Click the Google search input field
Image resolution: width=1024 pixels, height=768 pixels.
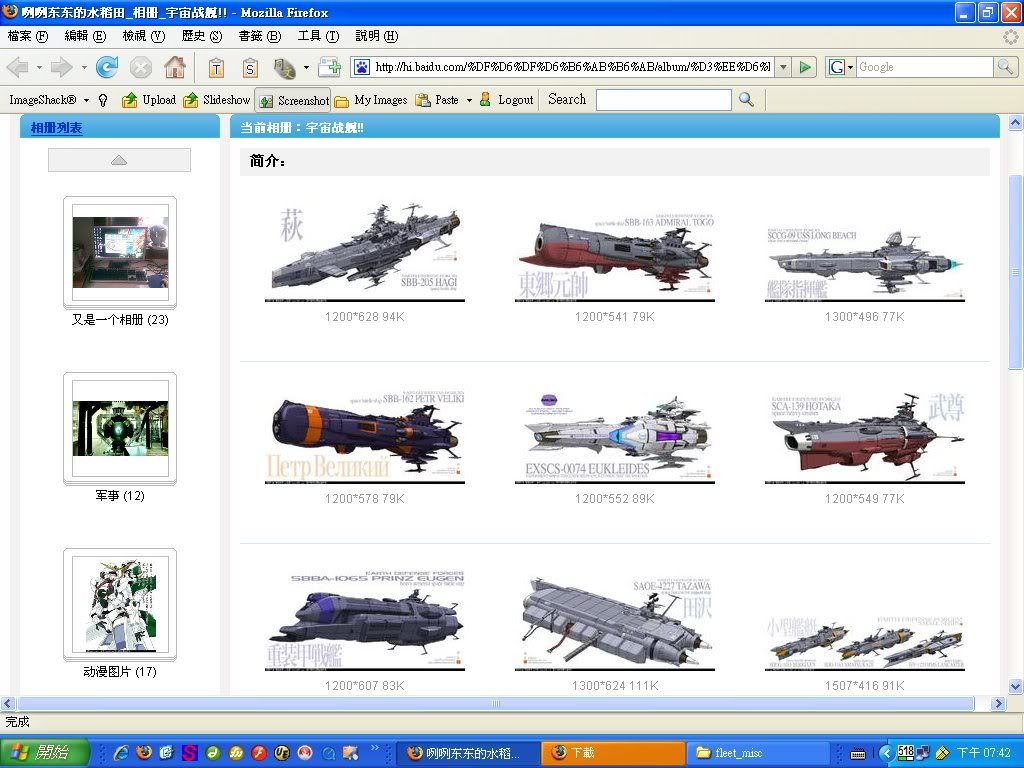925,67
